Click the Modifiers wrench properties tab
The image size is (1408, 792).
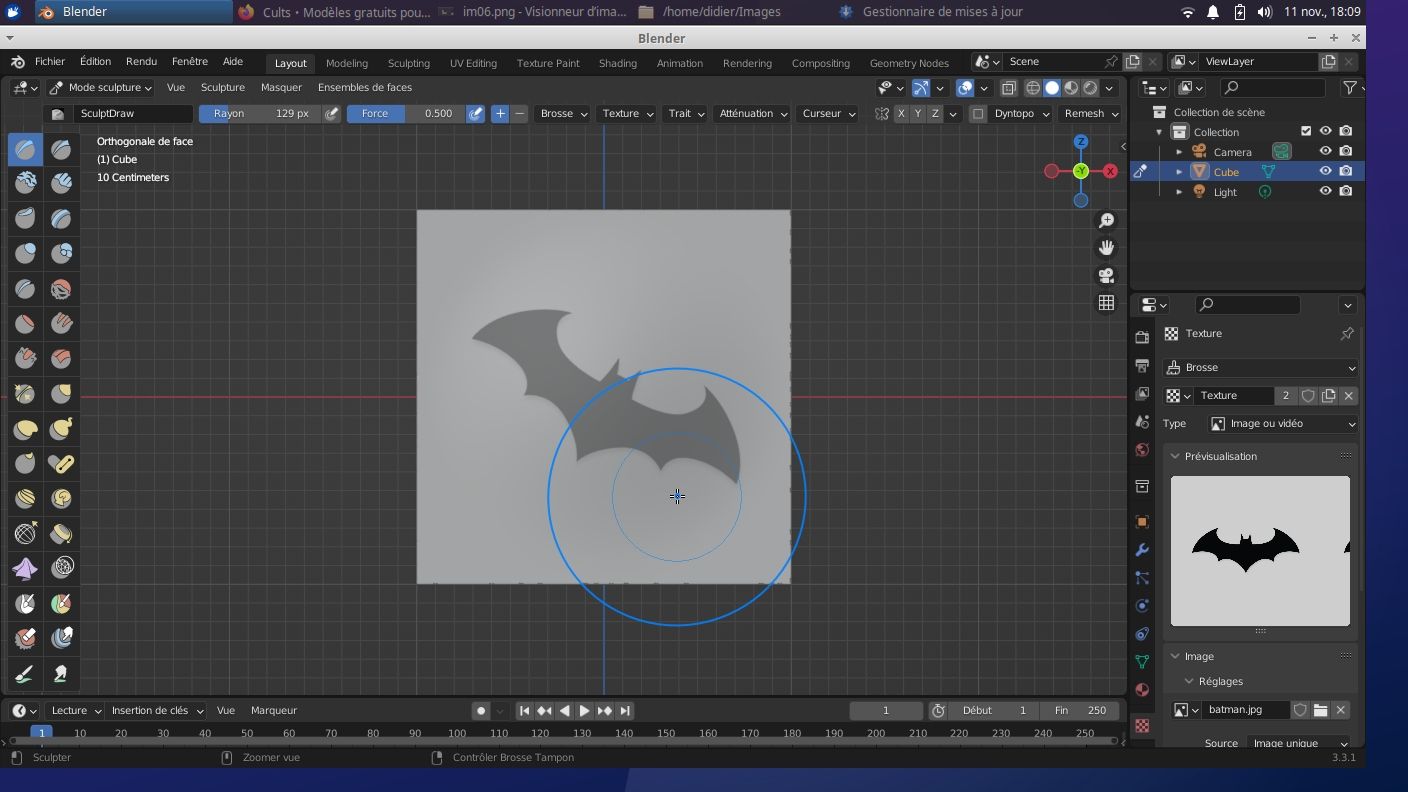(x=1142, y=550)
